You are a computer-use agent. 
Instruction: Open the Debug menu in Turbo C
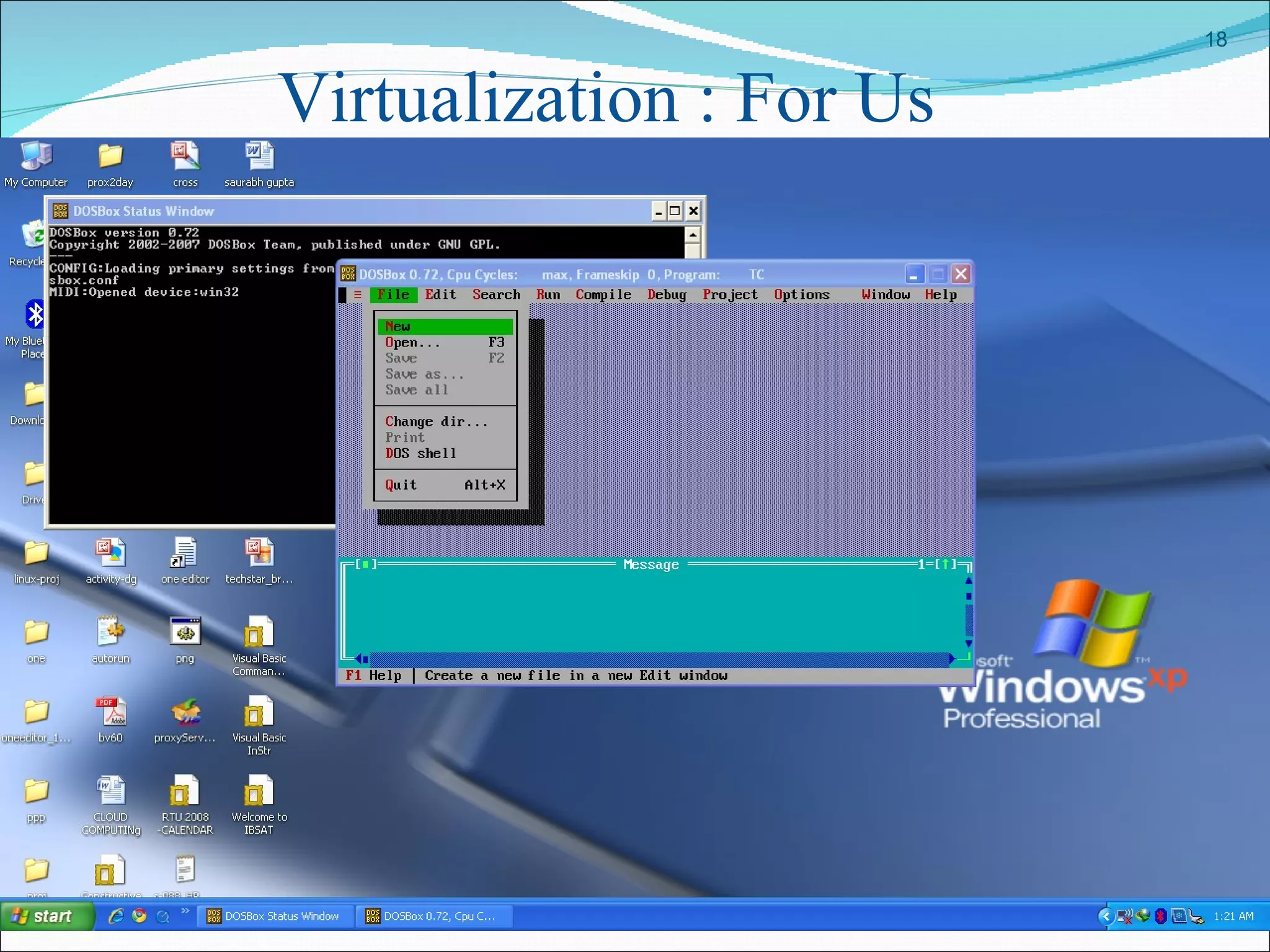pyautogui.click(x=667, y=295)
